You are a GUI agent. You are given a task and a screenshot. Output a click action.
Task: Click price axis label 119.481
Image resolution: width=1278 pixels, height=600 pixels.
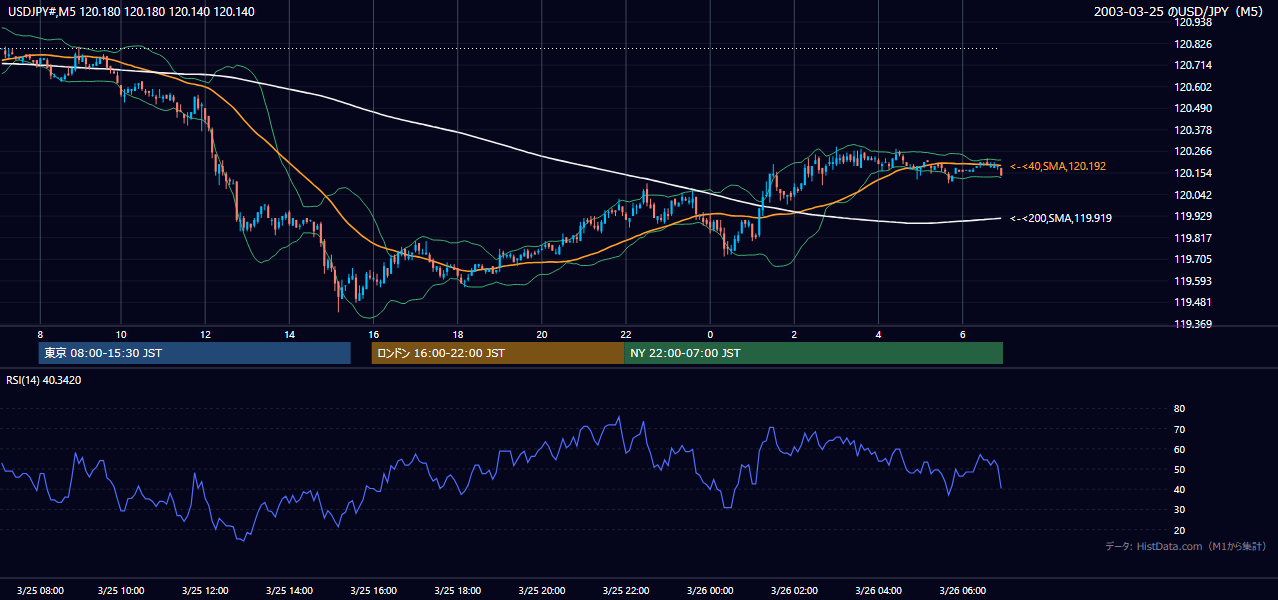1192,302
